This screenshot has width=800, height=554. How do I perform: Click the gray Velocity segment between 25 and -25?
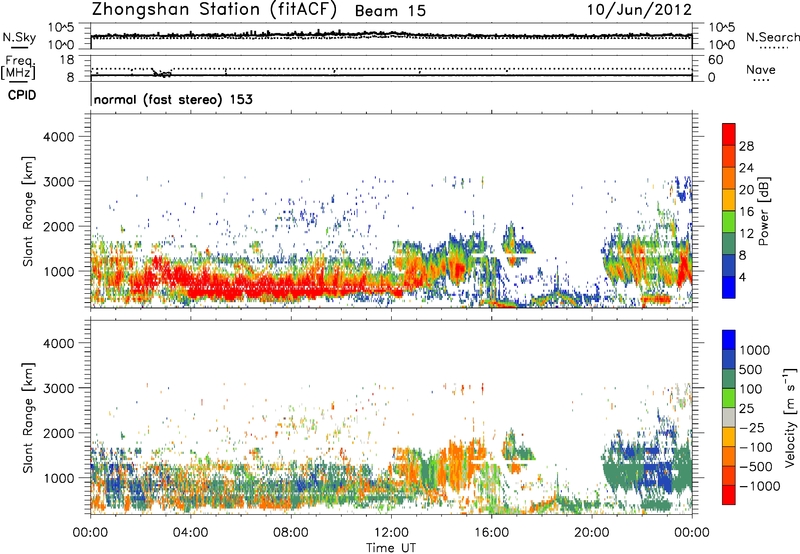click(x=729, y=417)
